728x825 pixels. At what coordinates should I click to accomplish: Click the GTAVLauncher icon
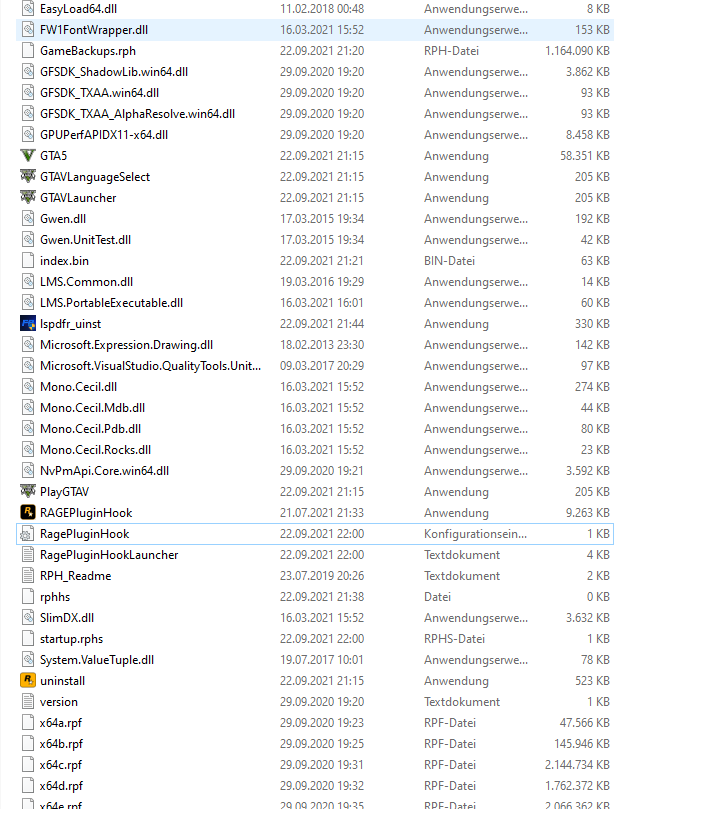28,198
